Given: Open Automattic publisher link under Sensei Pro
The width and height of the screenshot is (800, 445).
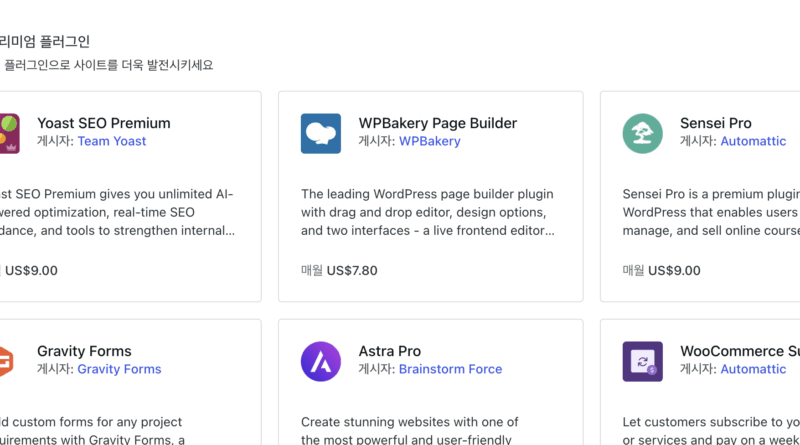Looking at the screenshot, I should [x=753, y=141].
